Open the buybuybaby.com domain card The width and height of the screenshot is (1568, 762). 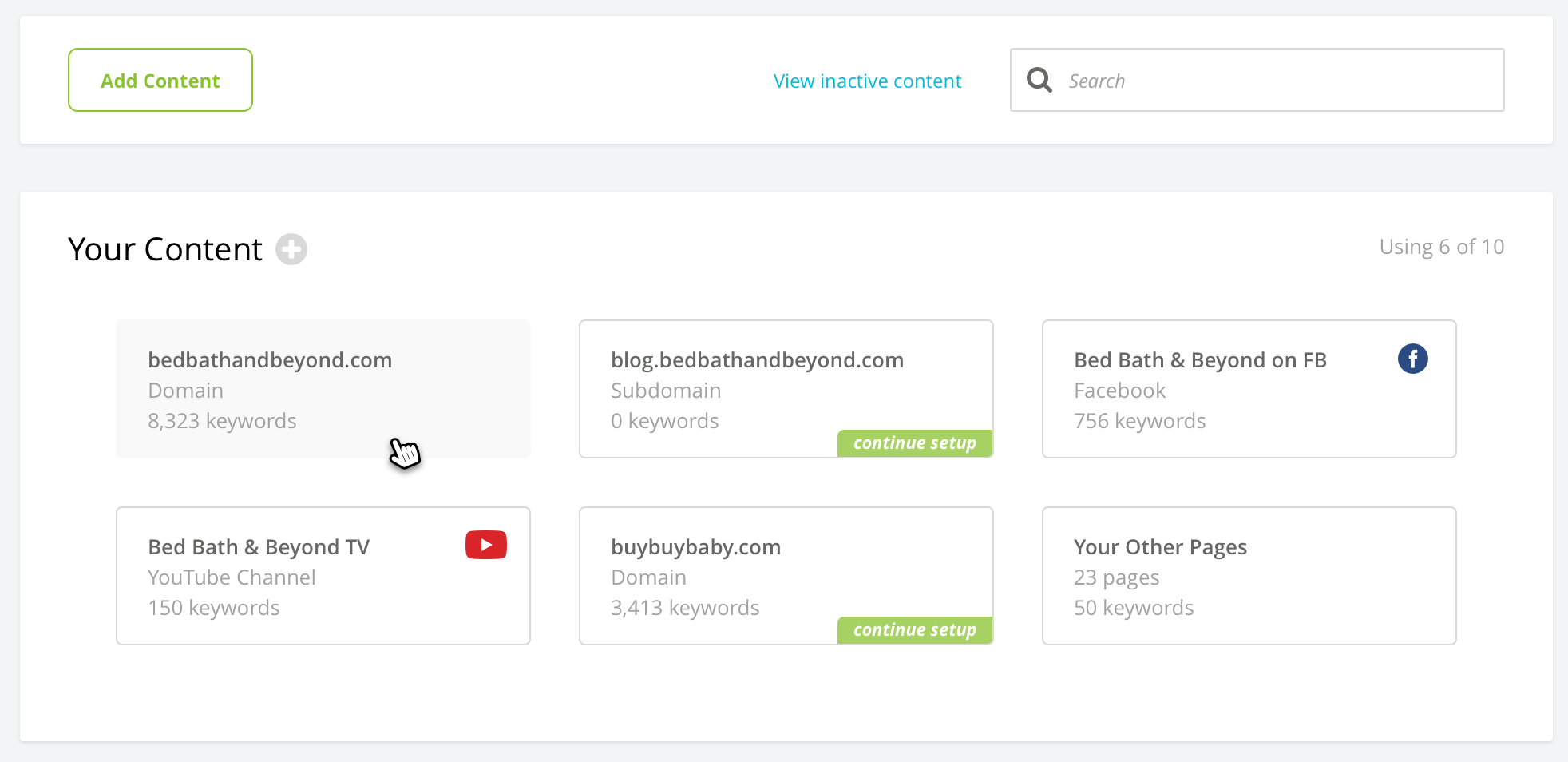tap(786, 576)
